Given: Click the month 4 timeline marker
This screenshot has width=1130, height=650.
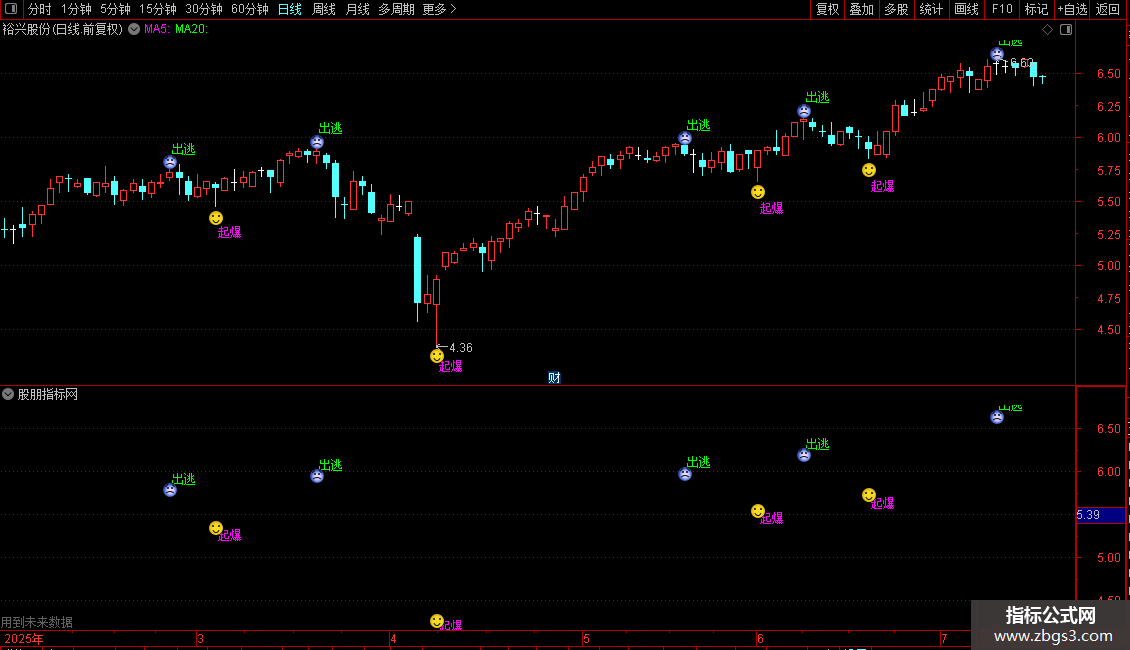Looking at the screenshot, I should [393, 638].
